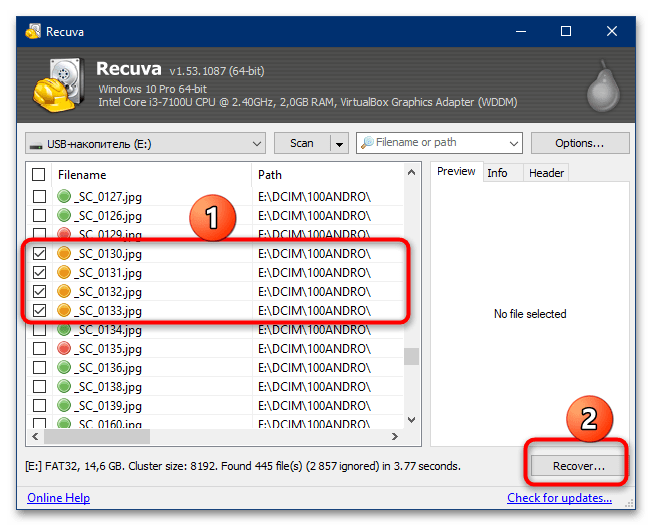652x526 pixels.
Task: Click the magnifier icon in filename filter
Action: (x=367, y=143)
